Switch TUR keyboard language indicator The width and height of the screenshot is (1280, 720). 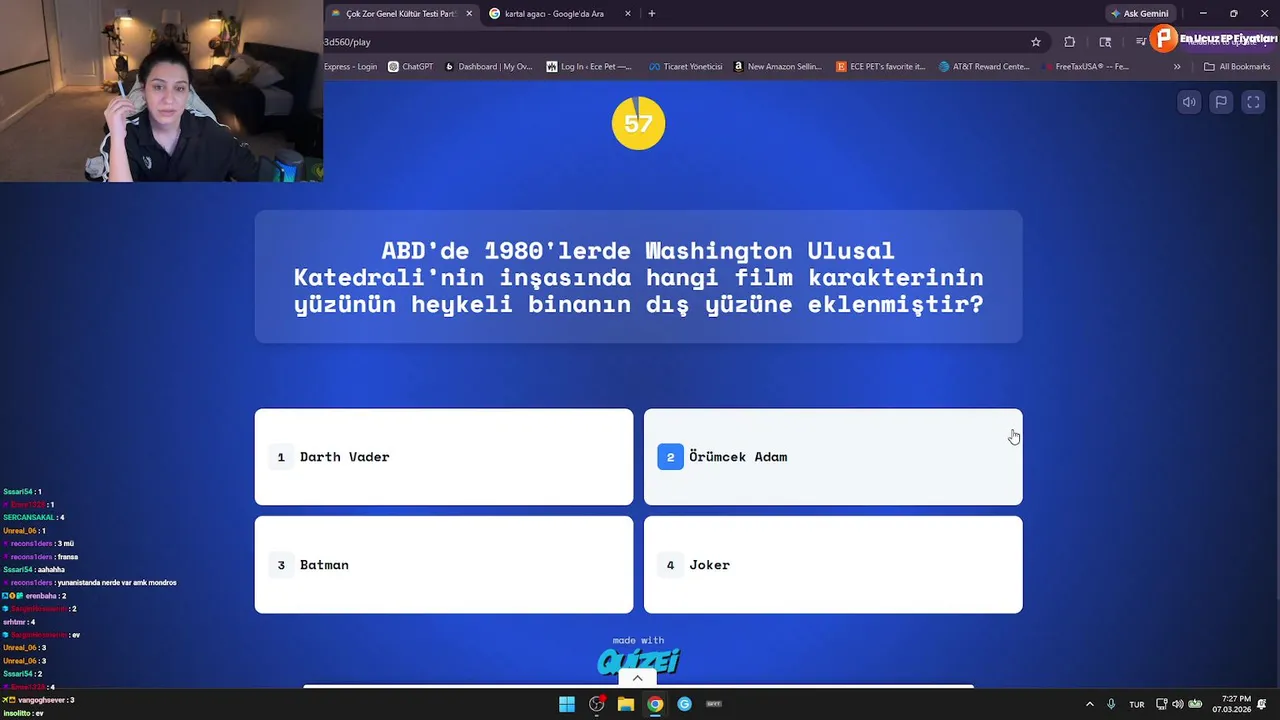click(x=1137, y=704)
